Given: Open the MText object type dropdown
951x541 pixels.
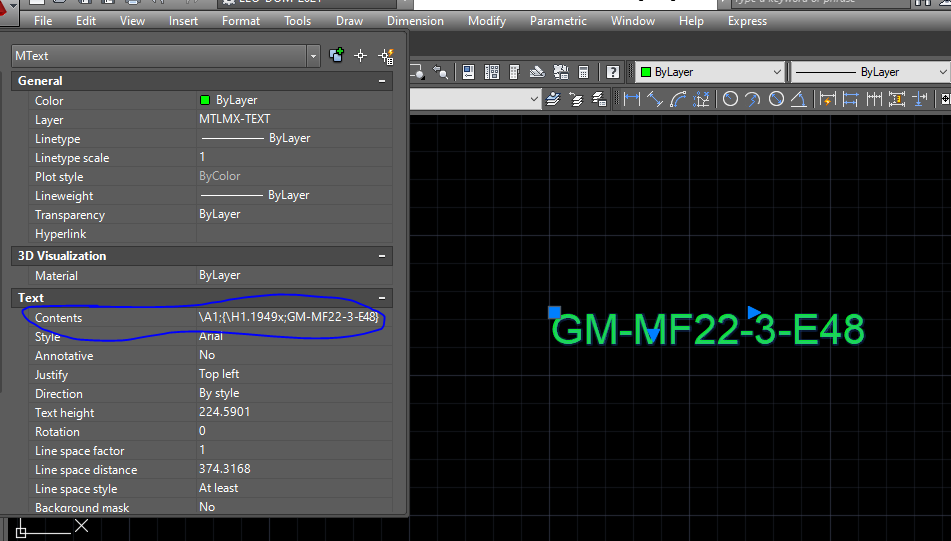Looking at the screenshot, I should (x=313, y=56).
